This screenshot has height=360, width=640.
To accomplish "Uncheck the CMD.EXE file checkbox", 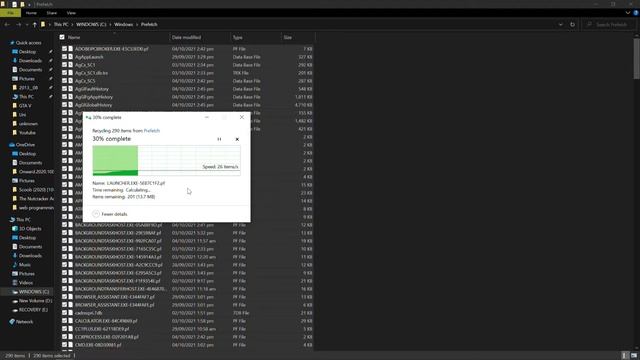I will click(x=64, y=345).
